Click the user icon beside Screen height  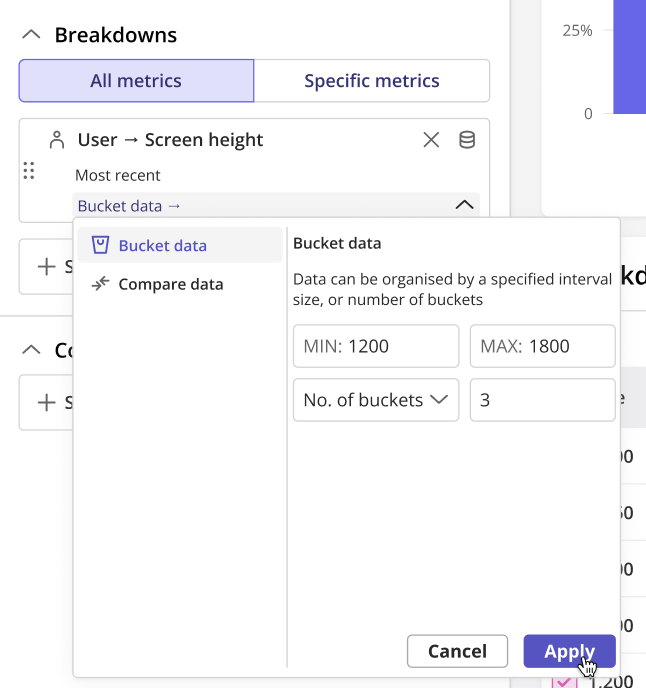tap(57, 140)
